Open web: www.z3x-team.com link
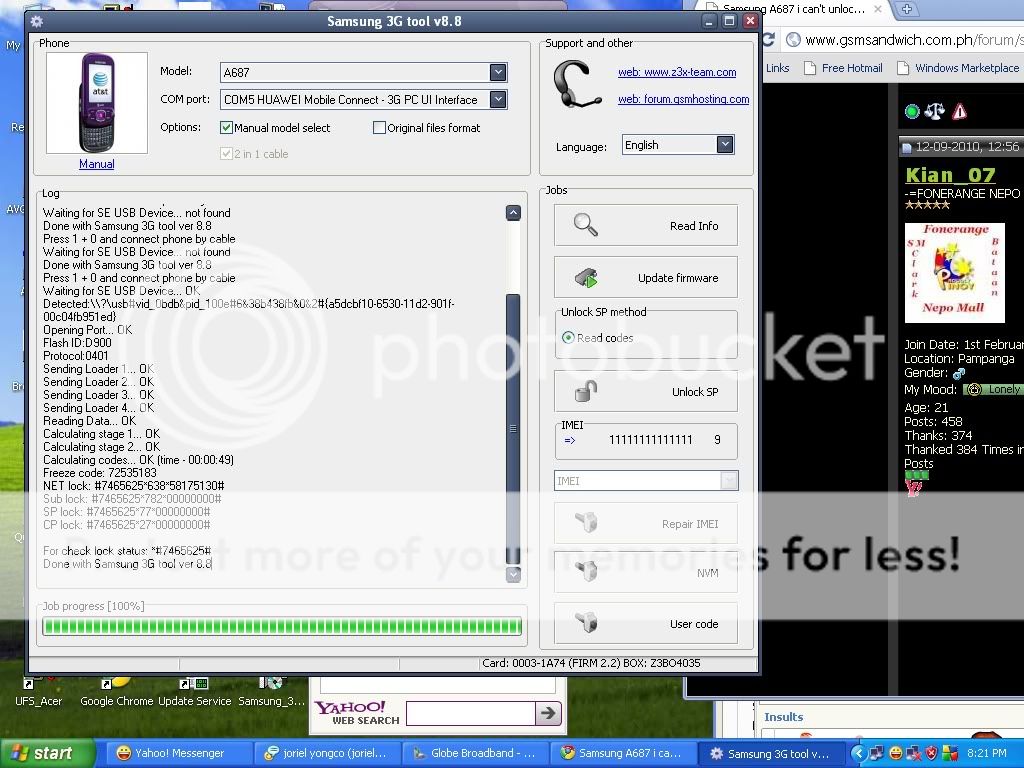1024x768 pixels. [x=677, y=72]
